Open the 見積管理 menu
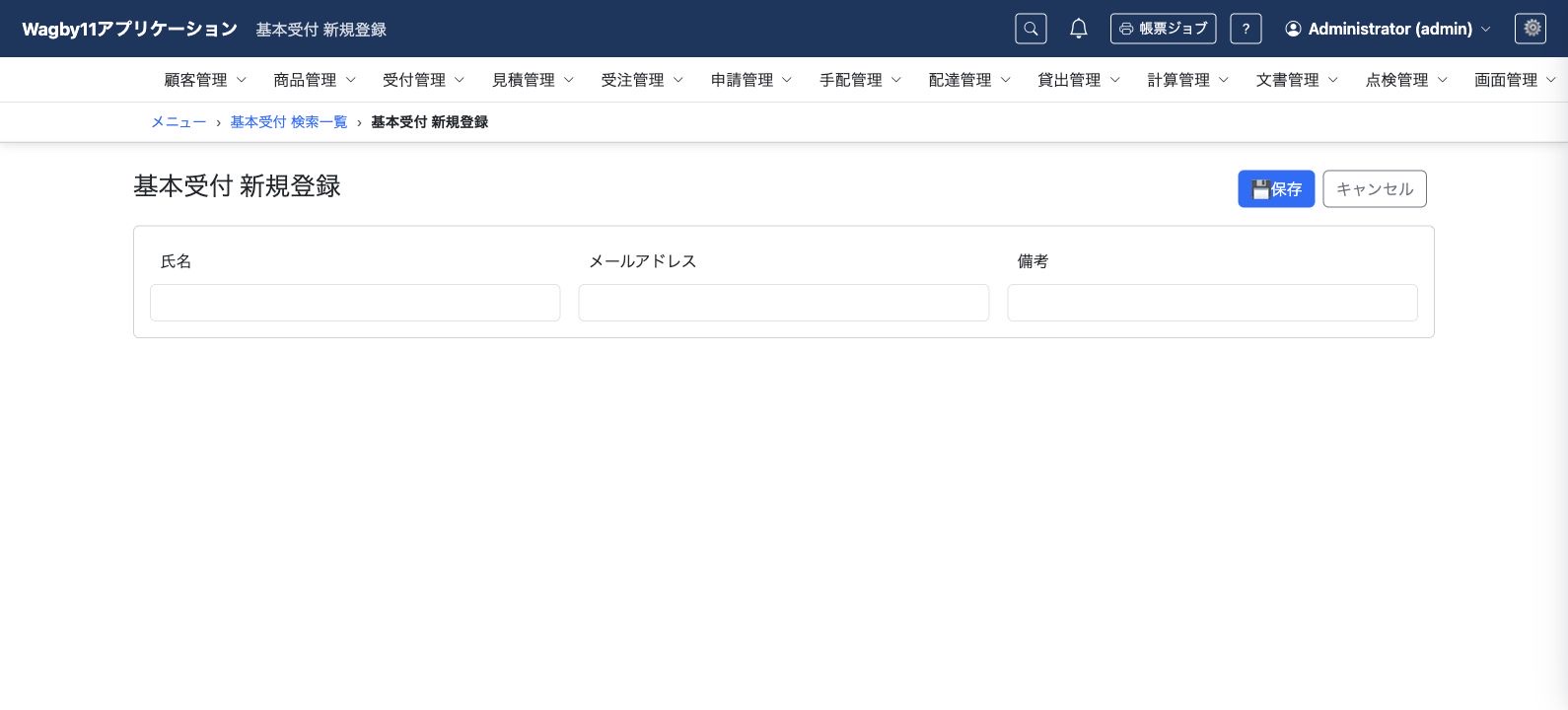This screenshot has height=710, width=1568. coord(534,80)
